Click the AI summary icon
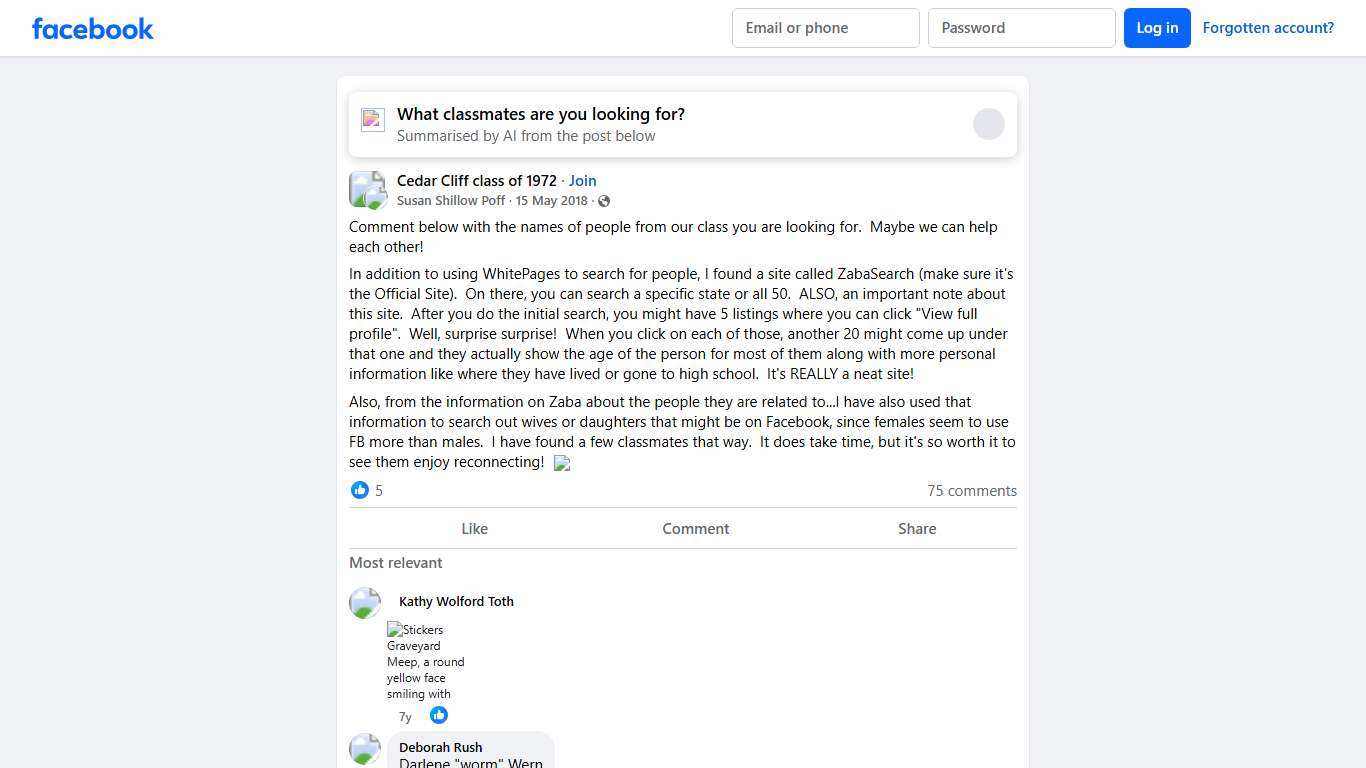The image size is (1366, 768). [x=373, y=120]
